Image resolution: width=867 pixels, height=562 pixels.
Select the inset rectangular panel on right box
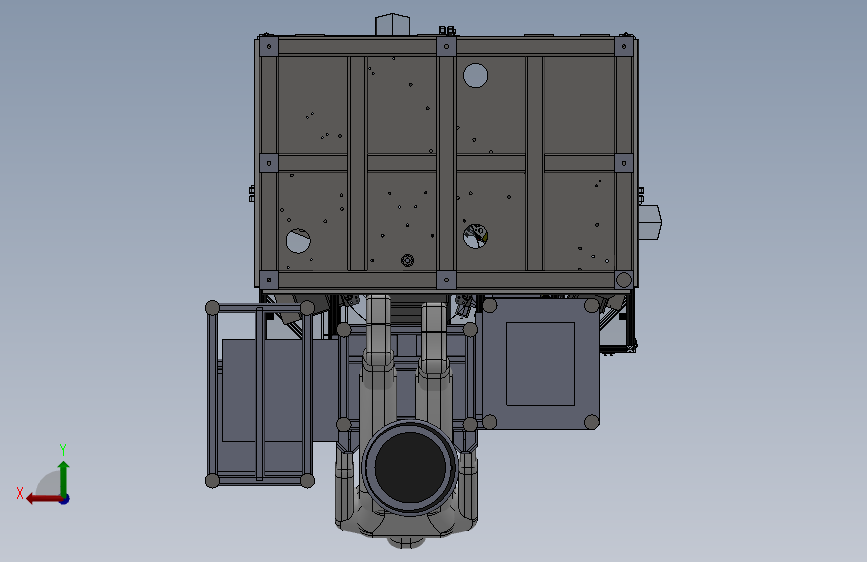coord(540,364)
